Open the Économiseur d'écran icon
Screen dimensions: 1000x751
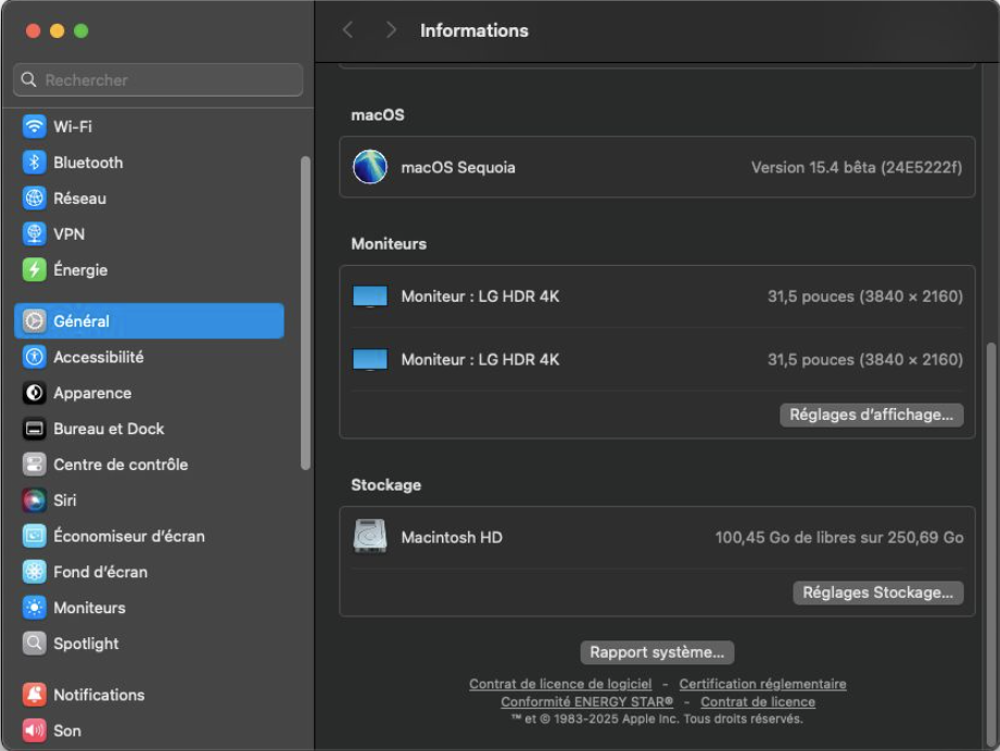(x=34, y=536)
